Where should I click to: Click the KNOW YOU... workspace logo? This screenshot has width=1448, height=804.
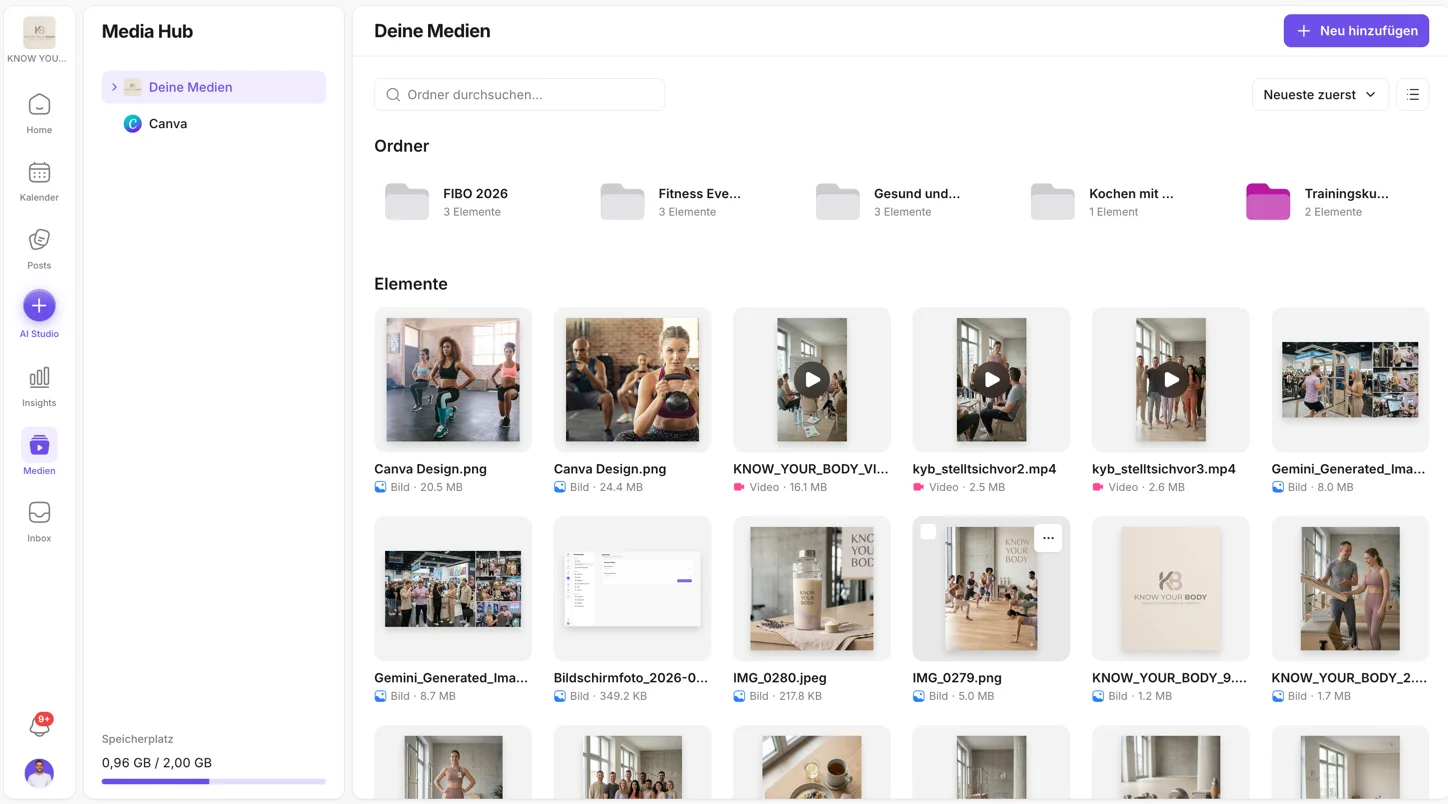39,33
